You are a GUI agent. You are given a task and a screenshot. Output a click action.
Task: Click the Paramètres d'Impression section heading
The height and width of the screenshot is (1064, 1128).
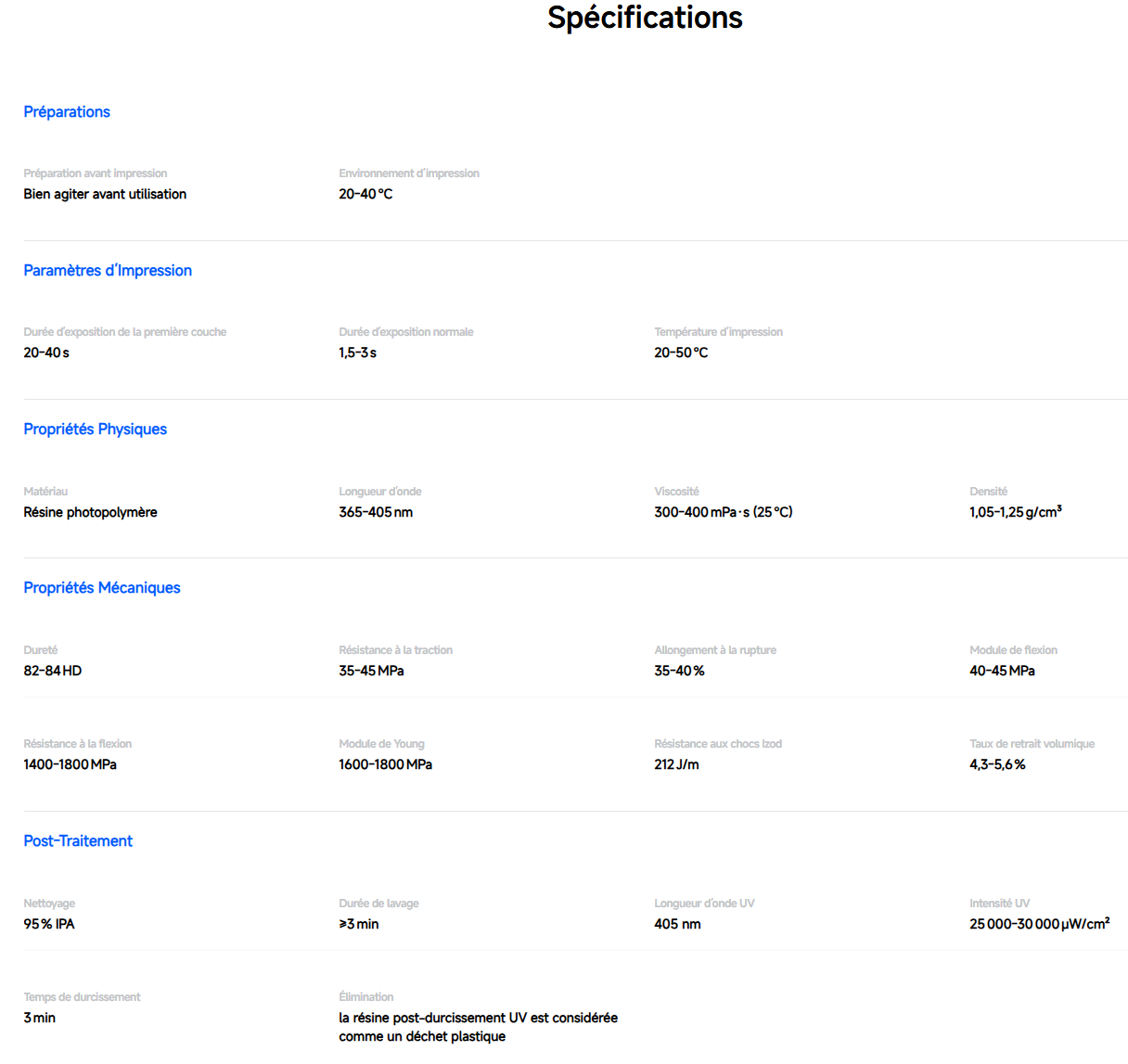(108, 271)
